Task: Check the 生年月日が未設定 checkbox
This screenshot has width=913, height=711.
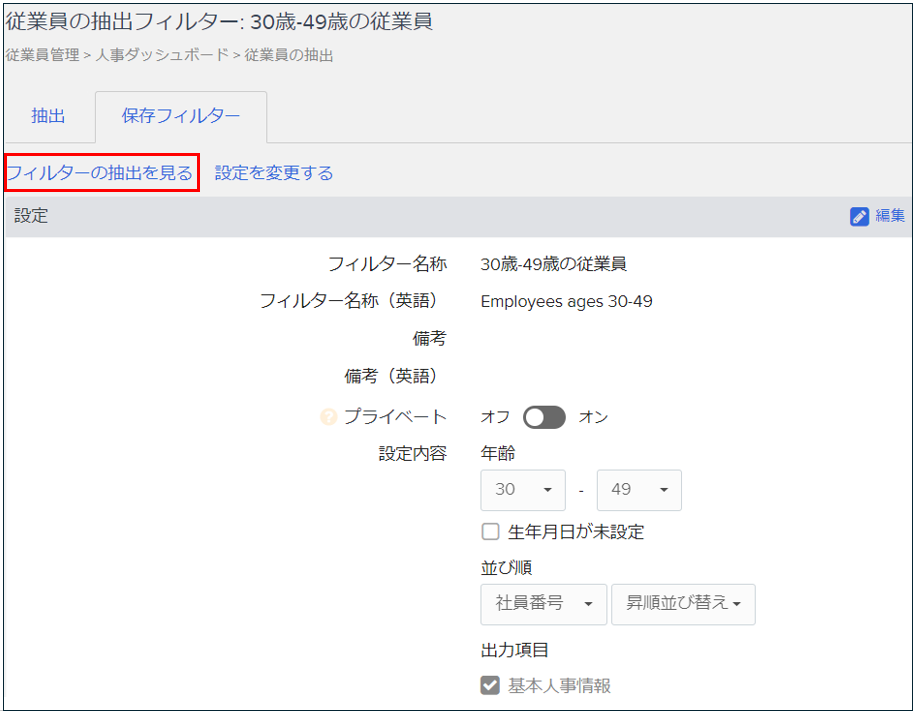Action: (490, 531)
